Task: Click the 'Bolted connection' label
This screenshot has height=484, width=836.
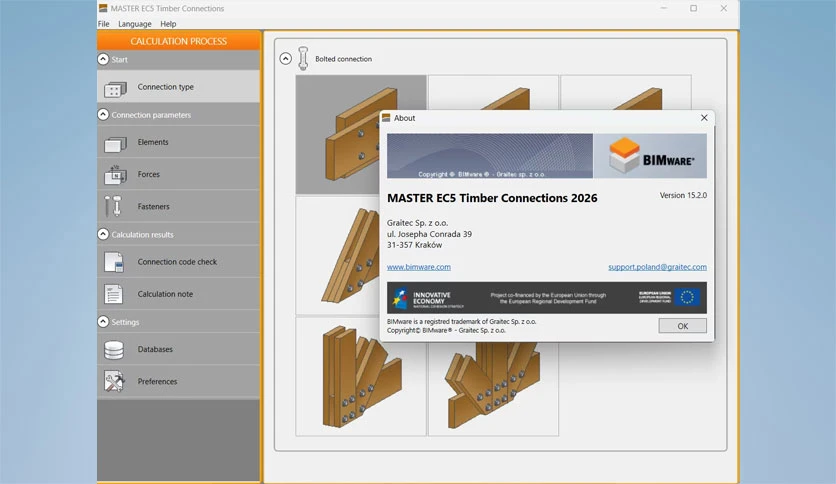Action: (343, 59)
